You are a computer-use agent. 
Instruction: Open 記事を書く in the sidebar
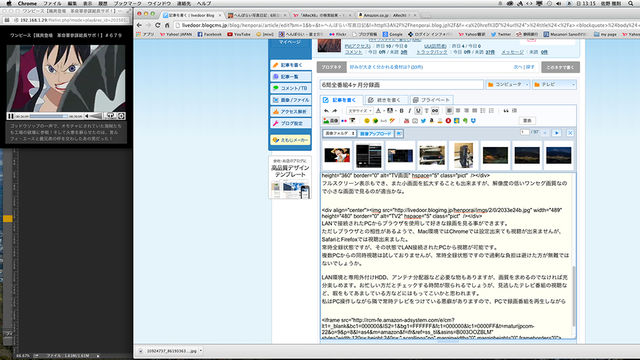[290, 65]
